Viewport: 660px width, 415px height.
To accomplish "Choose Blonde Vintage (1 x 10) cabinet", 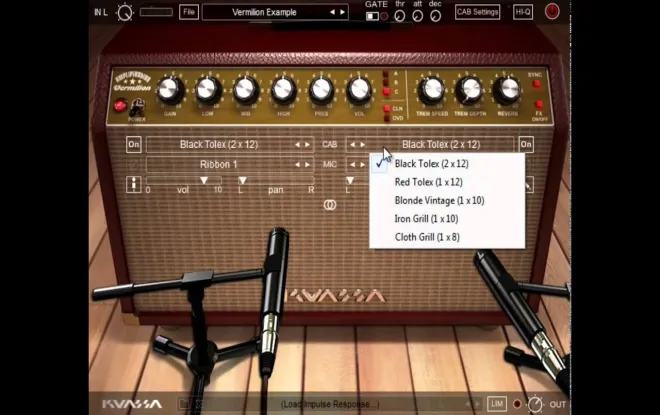I will click(x=439, y=200).
